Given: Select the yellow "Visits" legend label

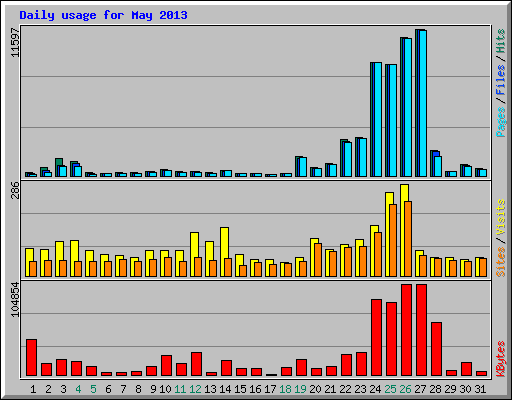Looking at the screenshot, I should pyautogui.click(x=501, y=217).
